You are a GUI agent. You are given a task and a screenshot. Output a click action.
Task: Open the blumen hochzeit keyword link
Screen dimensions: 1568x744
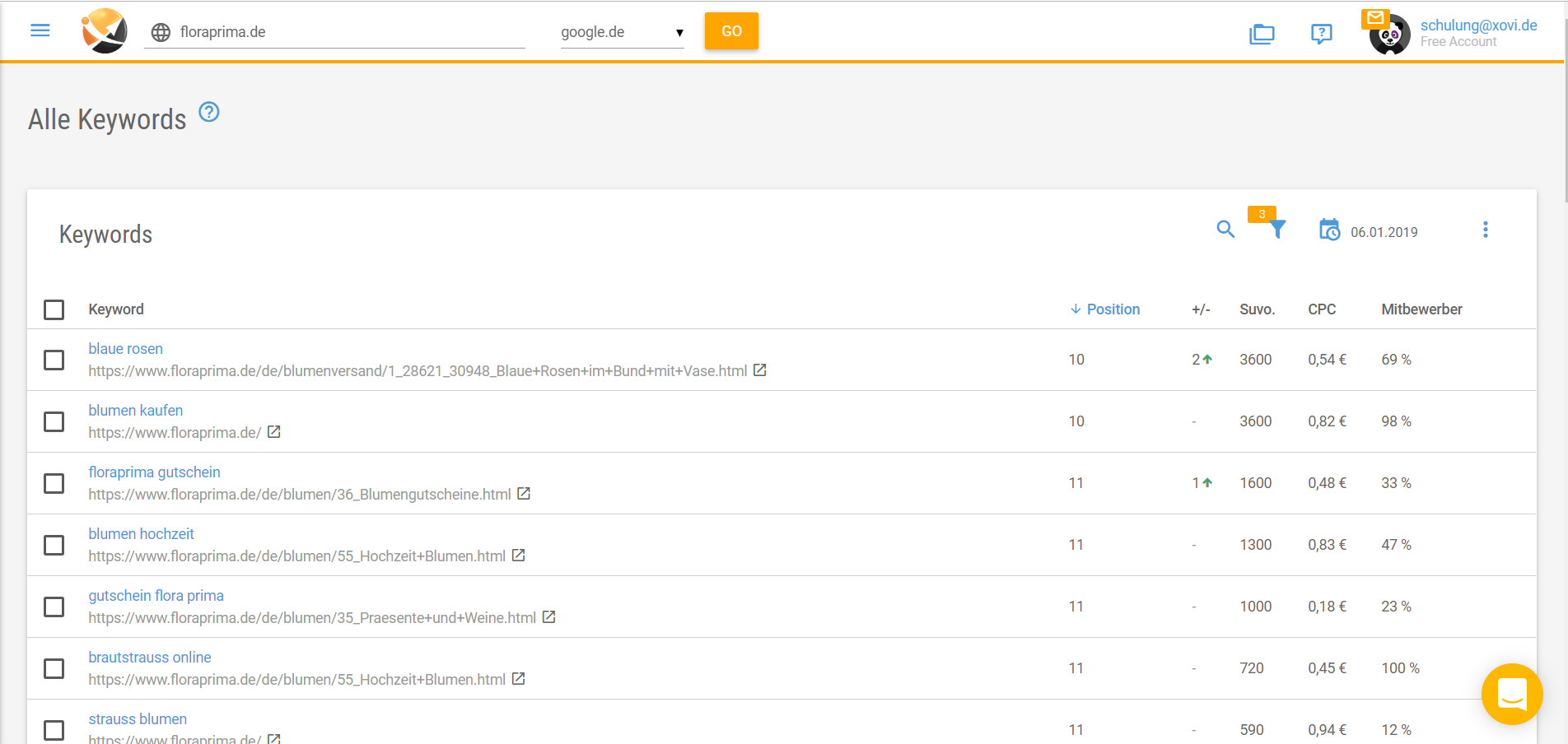click(x=141, y=534)
